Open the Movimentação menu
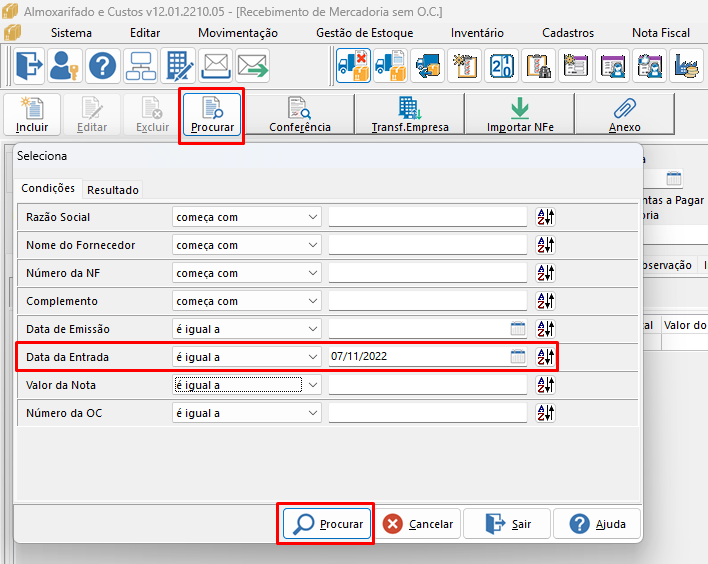Image resolution: width=708 pixels, height=564 pixels. (238, 33)
